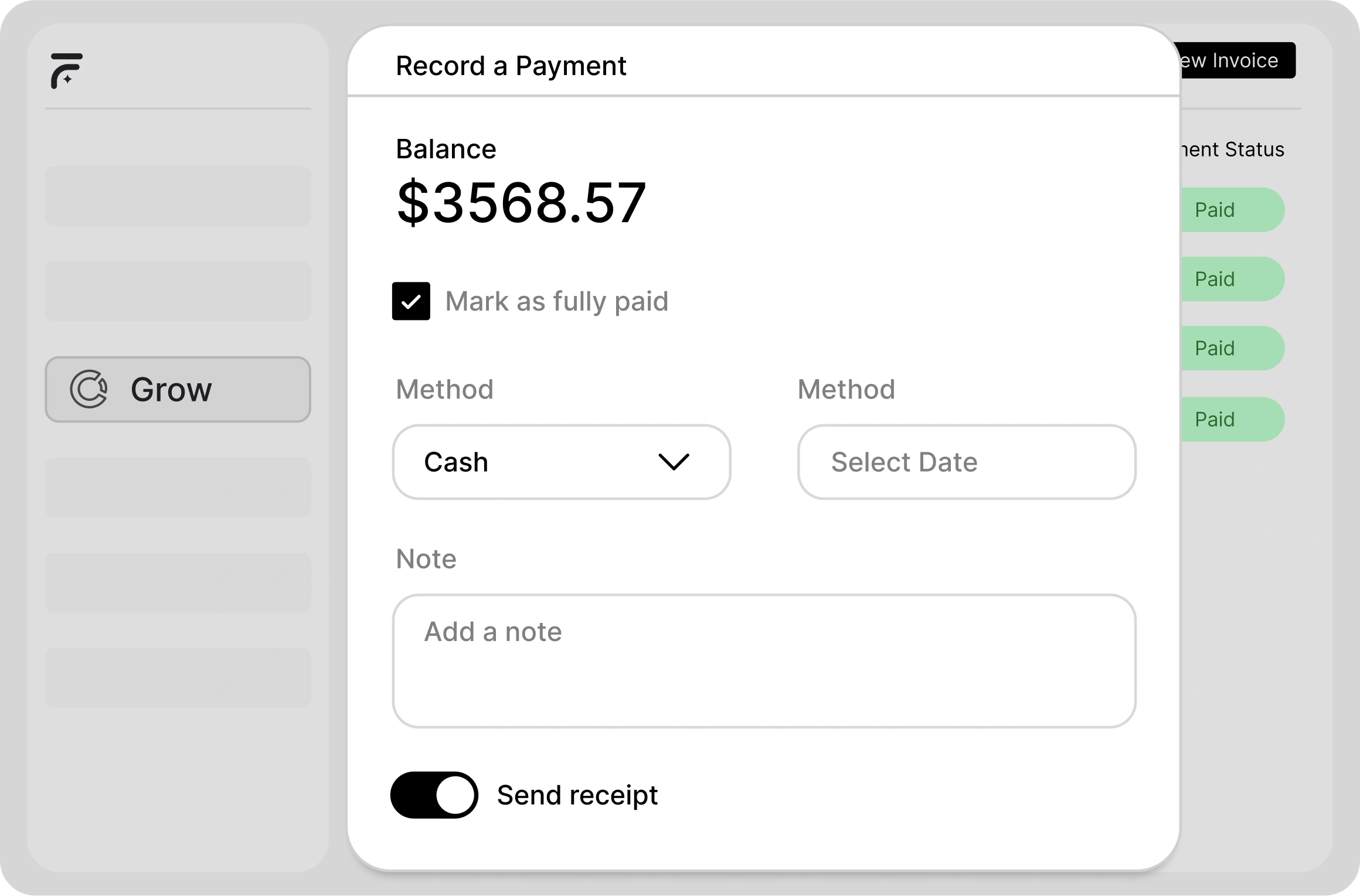Click the "Send receipt" label text

click(577, 795)
